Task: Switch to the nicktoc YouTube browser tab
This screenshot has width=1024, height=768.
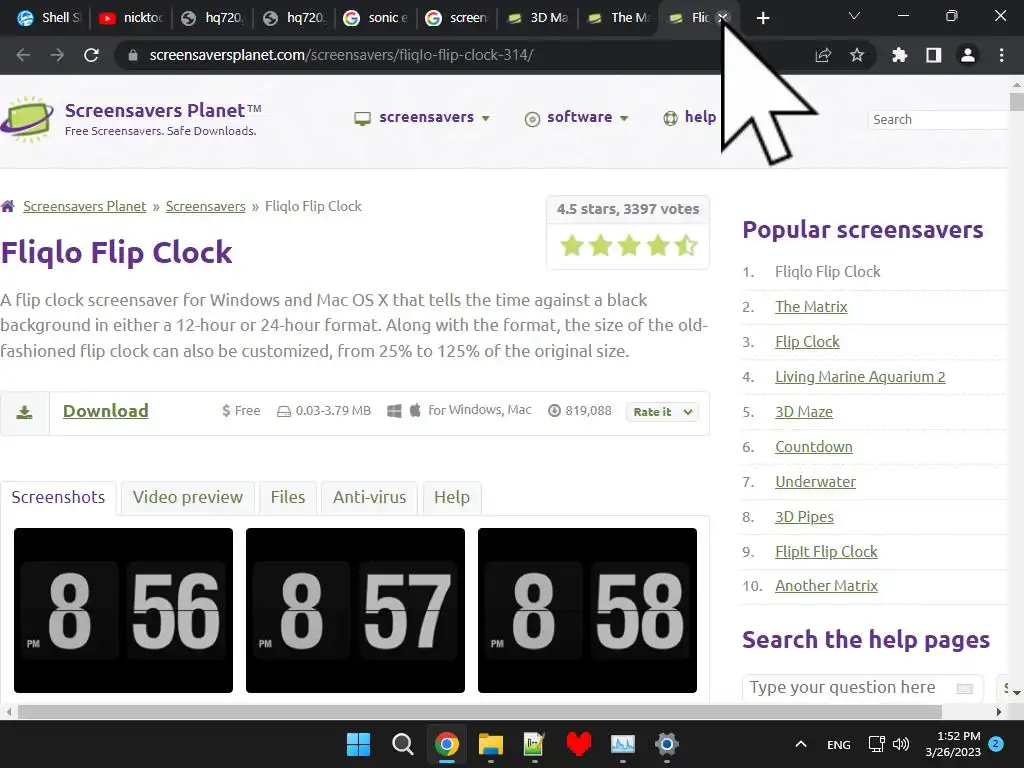Action: (130, 18)
